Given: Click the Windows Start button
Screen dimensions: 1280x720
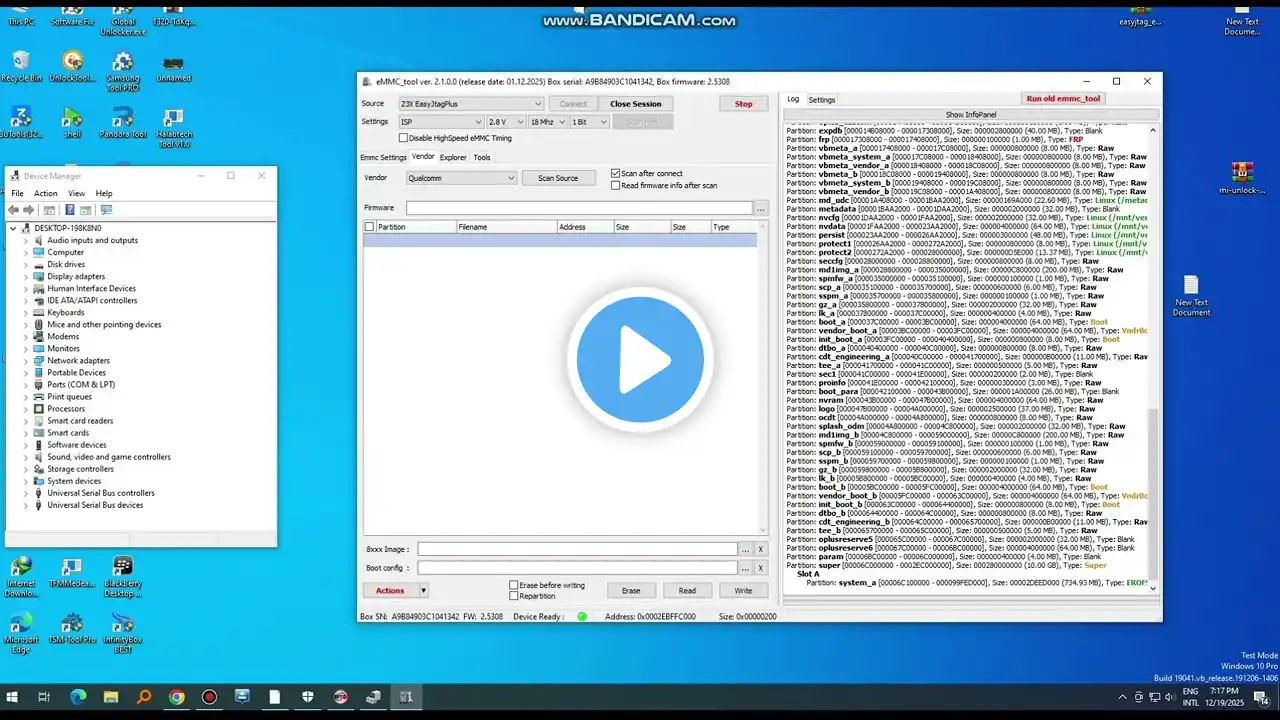Looking at the screenshot, I should click(x=13, y=697).
